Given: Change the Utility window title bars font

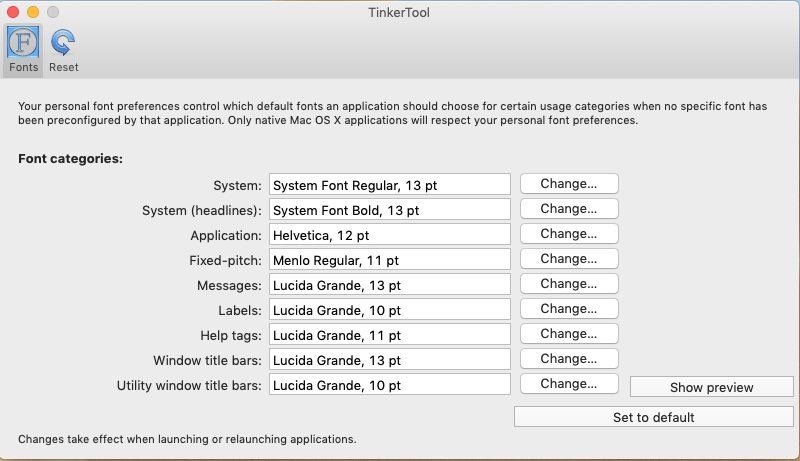Looking at the screenshot, I should pyautogui.click(x=568, y=384).
